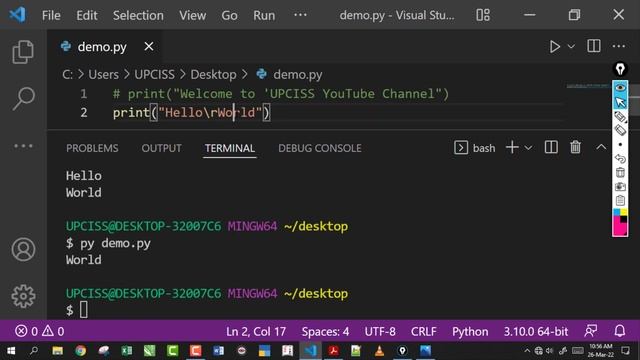This screenshot has height=360, width=640.
Task: Open the Accounts menu icon
Action: [x=23, y=249]
